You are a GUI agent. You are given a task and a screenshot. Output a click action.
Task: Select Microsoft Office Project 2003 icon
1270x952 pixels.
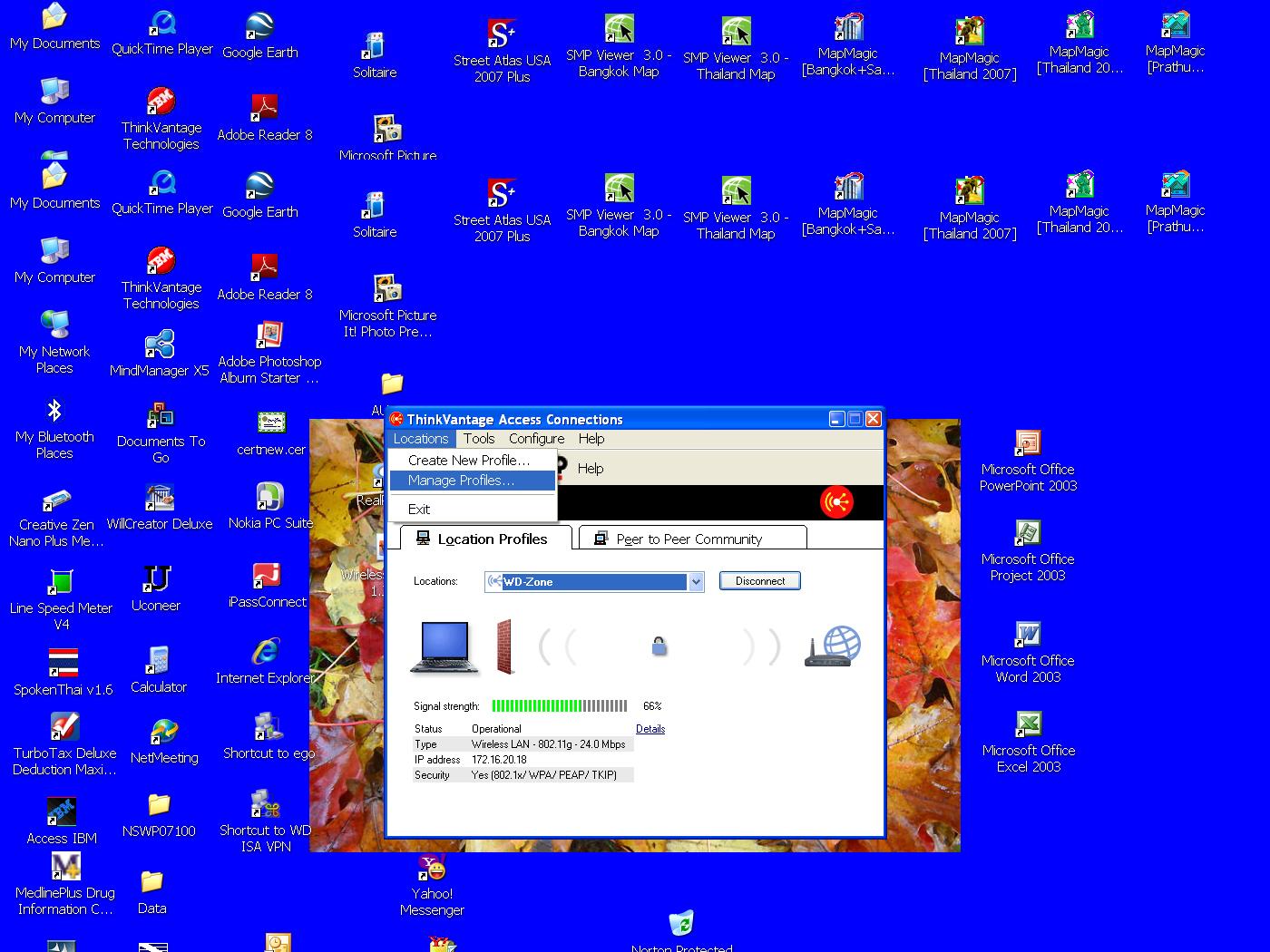click(x=1028, y=550)
